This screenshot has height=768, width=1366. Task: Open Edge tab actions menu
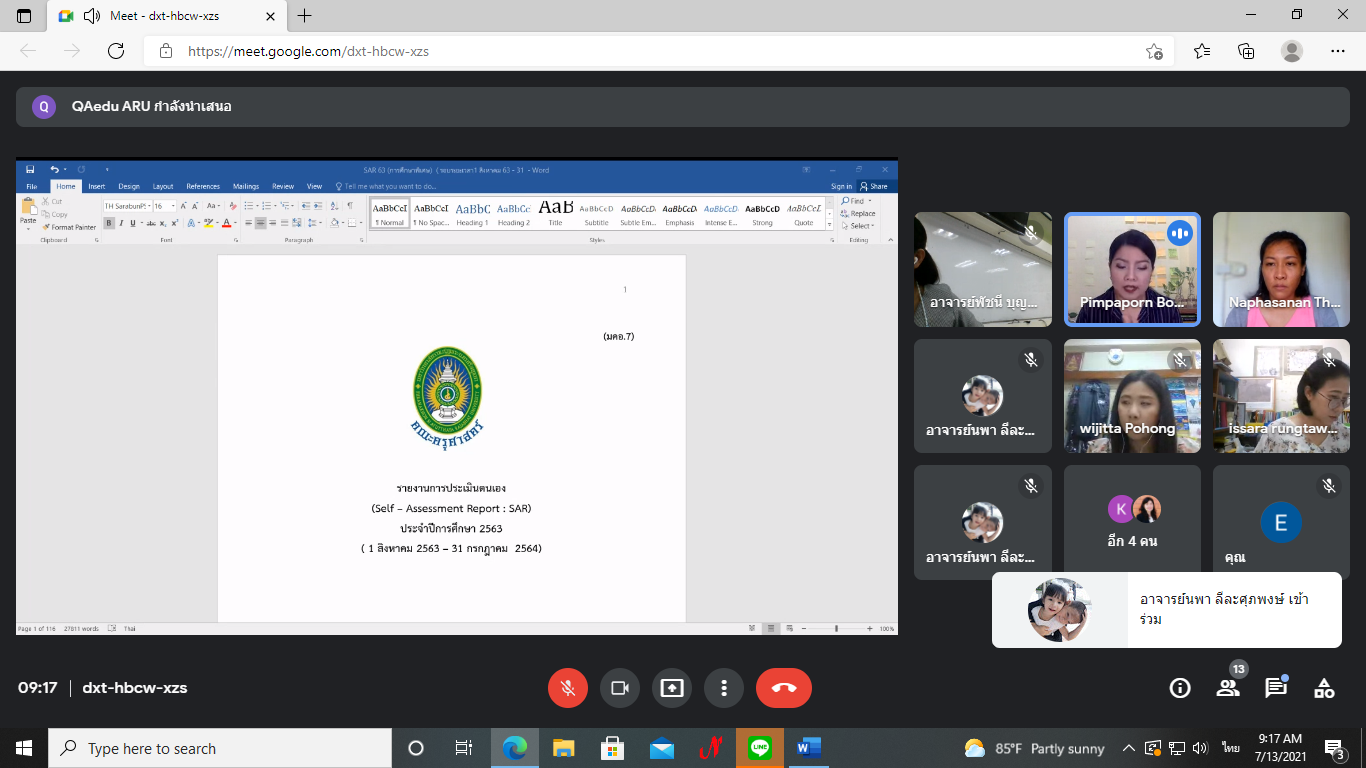[24, 15]
